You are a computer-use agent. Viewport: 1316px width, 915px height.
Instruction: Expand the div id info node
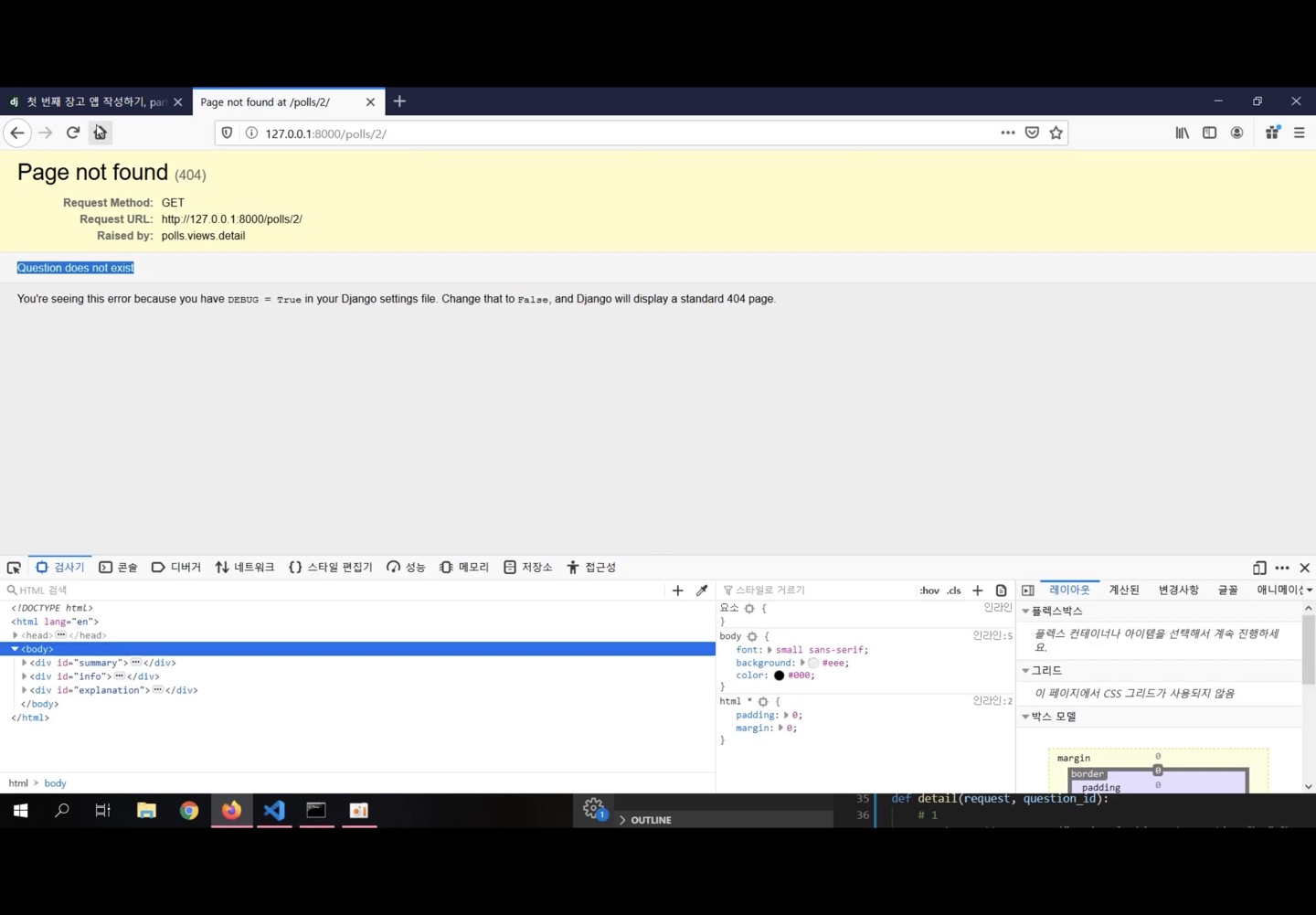pyautogui.click(x=25, y=676)
